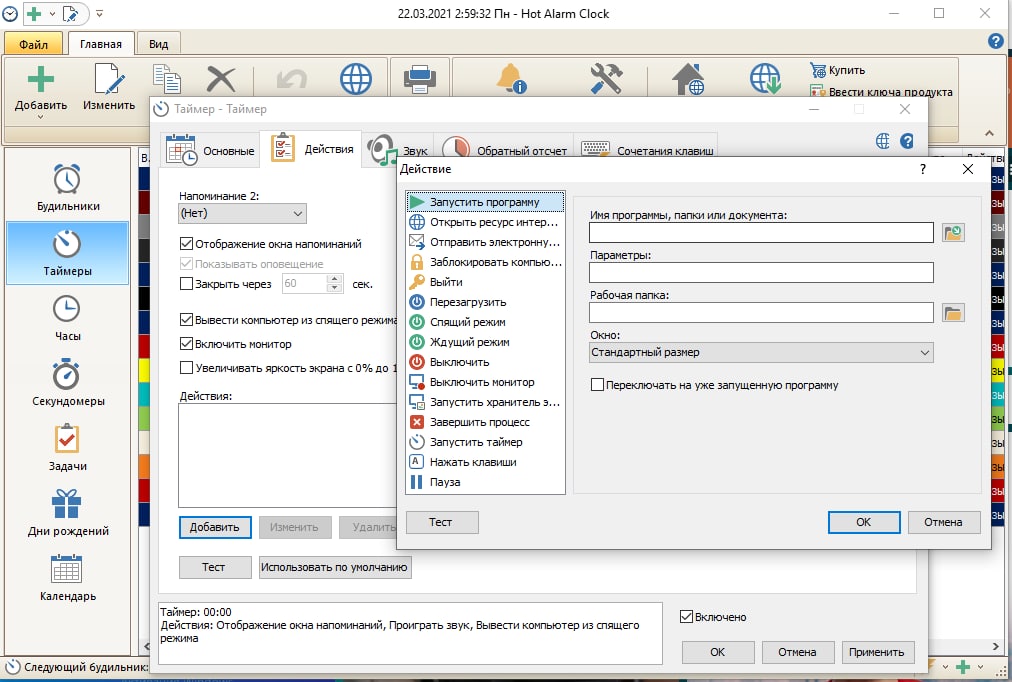Open the Вид ribbon tab
1012x682 pixels.
click(159, 44)
